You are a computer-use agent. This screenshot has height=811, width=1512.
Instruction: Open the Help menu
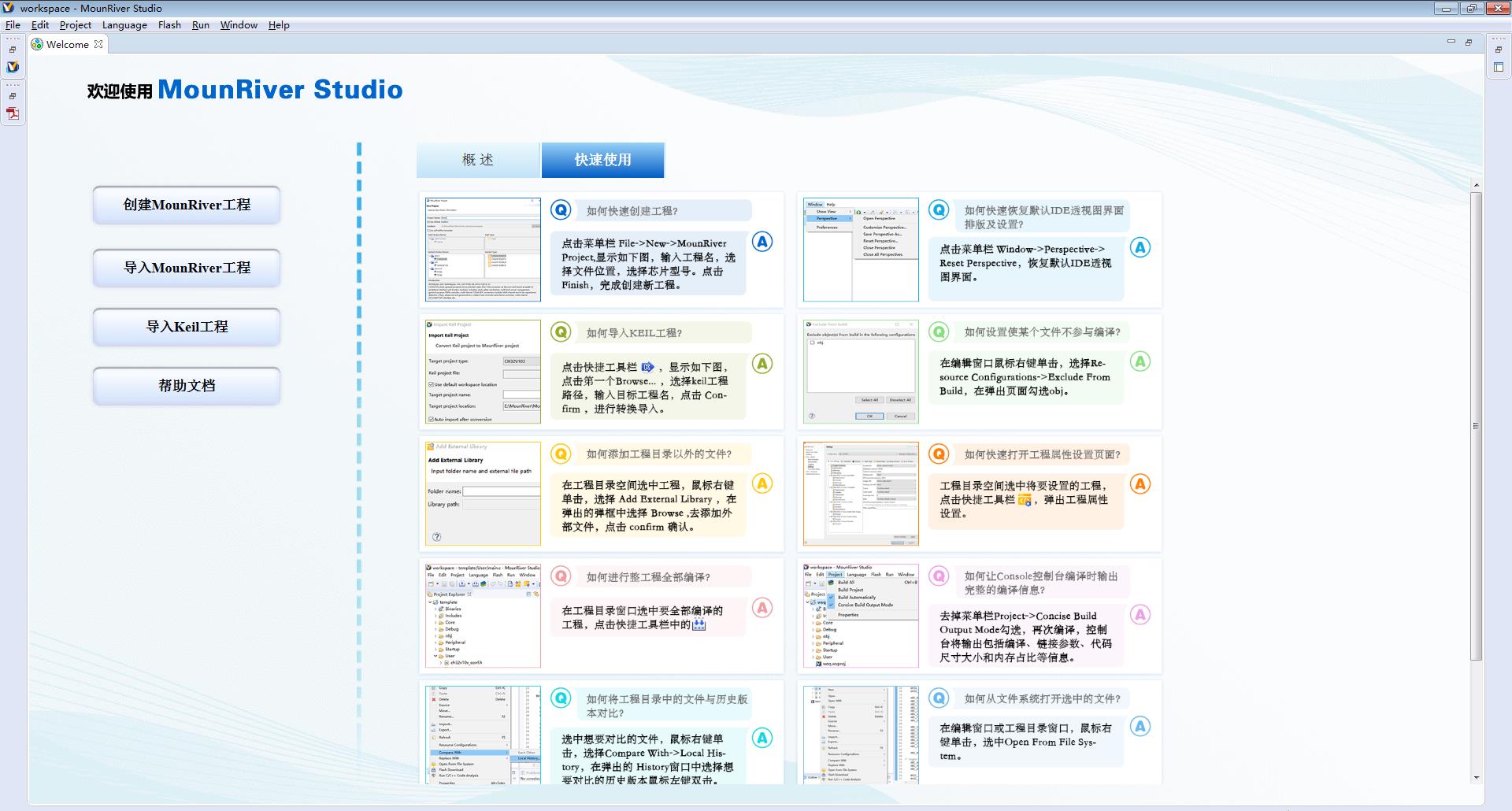pyautogui.click(x=279, y=24)
